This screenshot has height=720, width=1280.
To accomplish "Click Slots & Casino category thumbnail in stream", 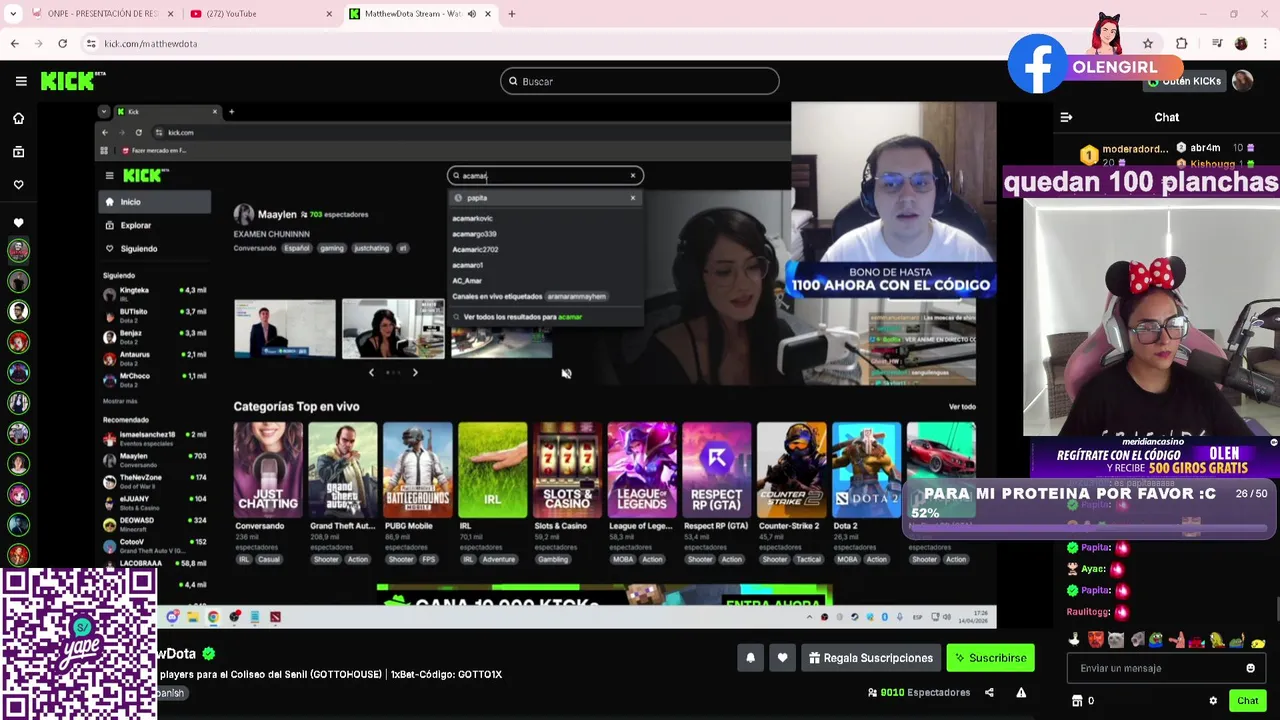I will point(567,470).
